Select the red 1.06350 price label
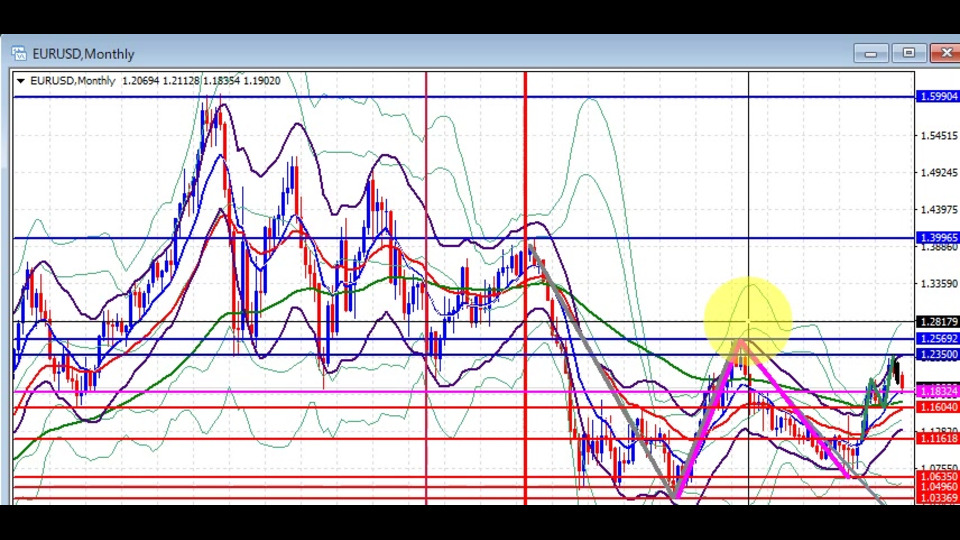Image resolution: width=960 pixels, height=540 pixels. tap(937, 476)
